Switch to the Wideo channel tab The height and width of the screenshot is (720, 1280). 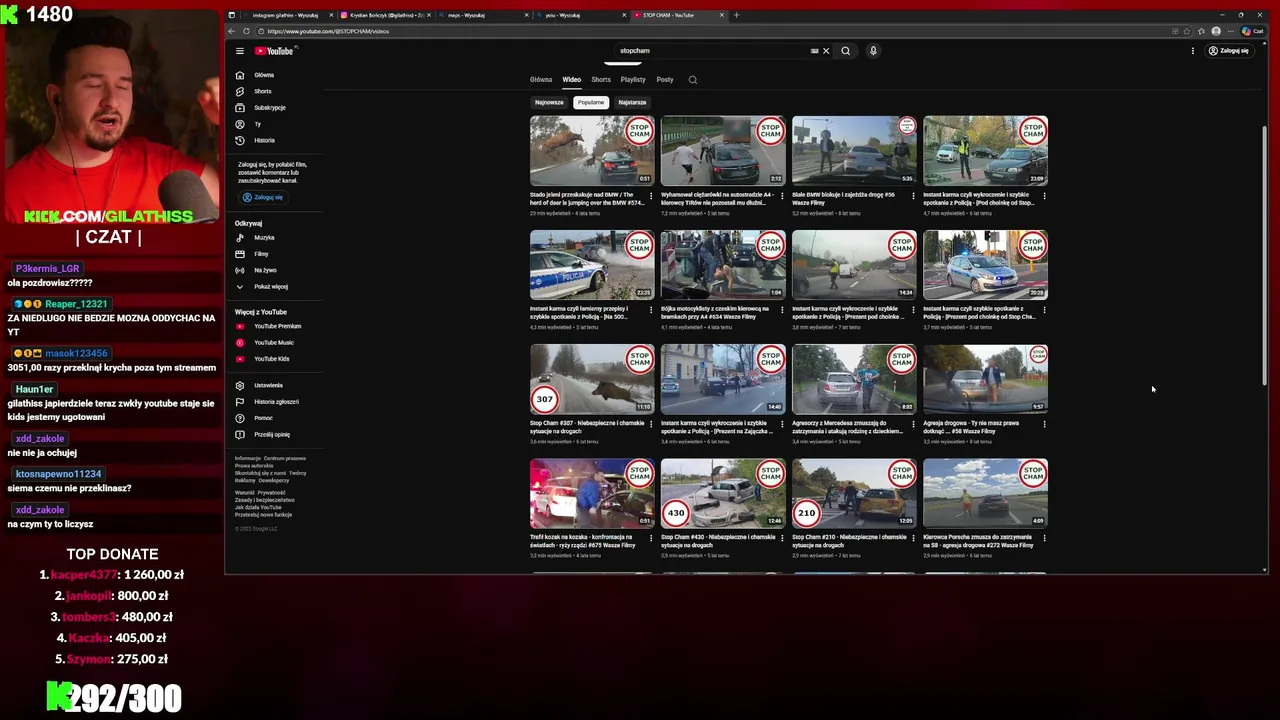[571, 80]
